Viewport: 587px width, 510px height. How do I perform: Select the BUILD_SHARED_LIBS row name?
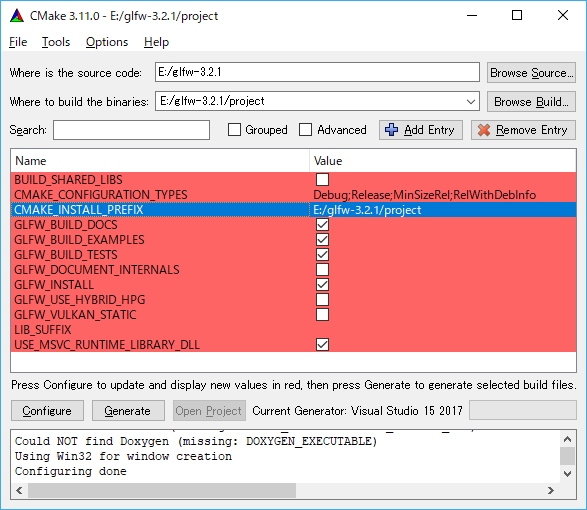click(x=68, y=180)
